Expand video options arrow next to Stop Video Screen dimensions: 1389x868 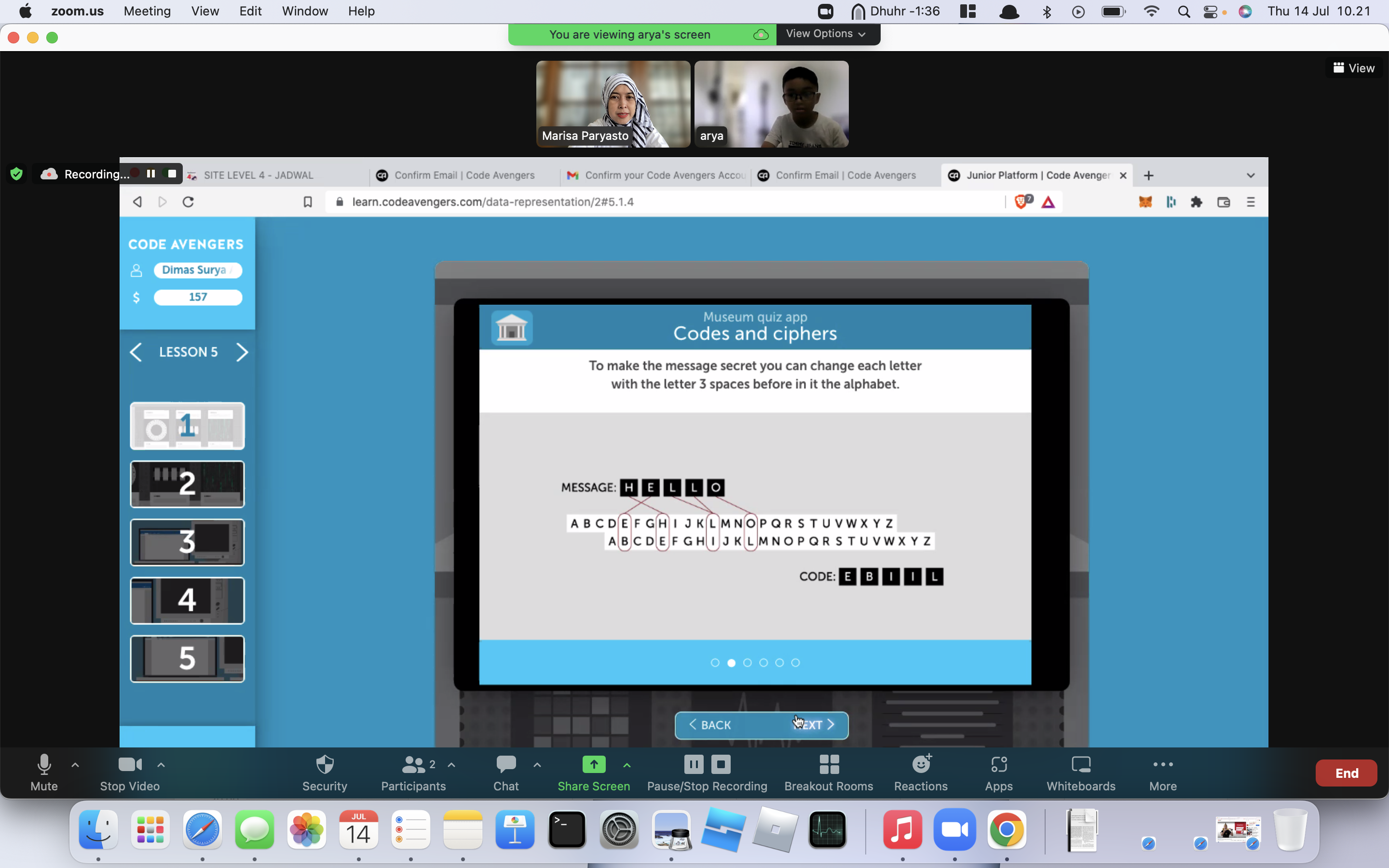point(161,765)
